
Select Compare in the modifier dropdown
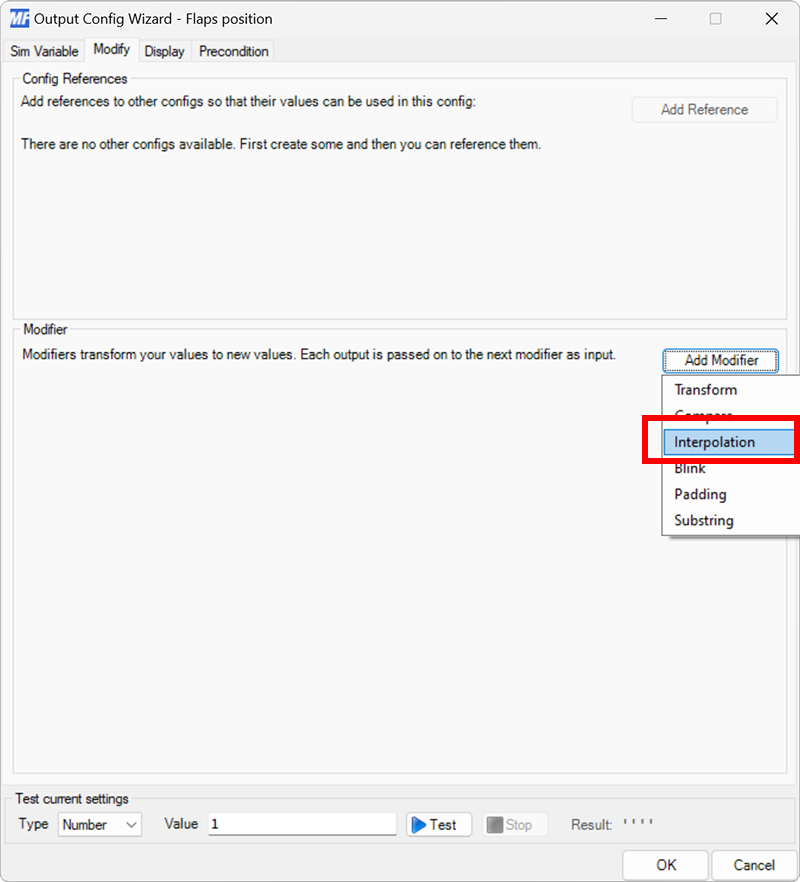point(704,416)
